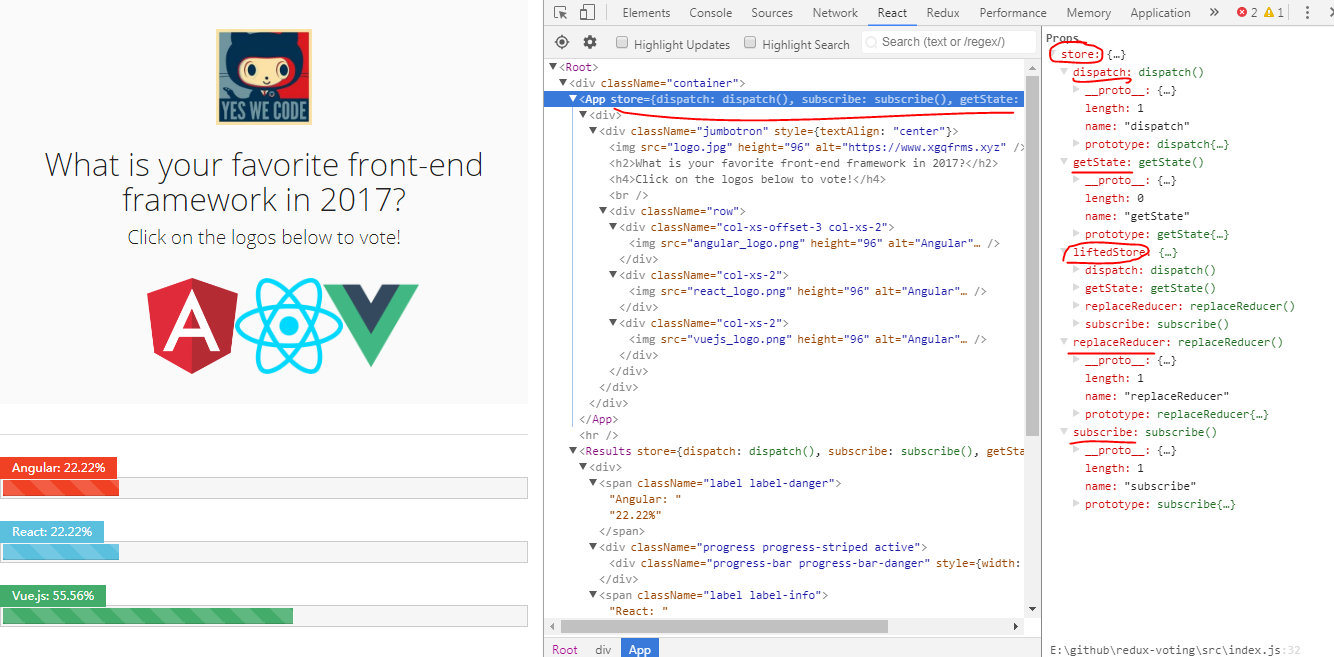This screenshot has height=657, width=1334.
Task: Select the img src="logo.jpg" tree line
Action: click(817, 147)
